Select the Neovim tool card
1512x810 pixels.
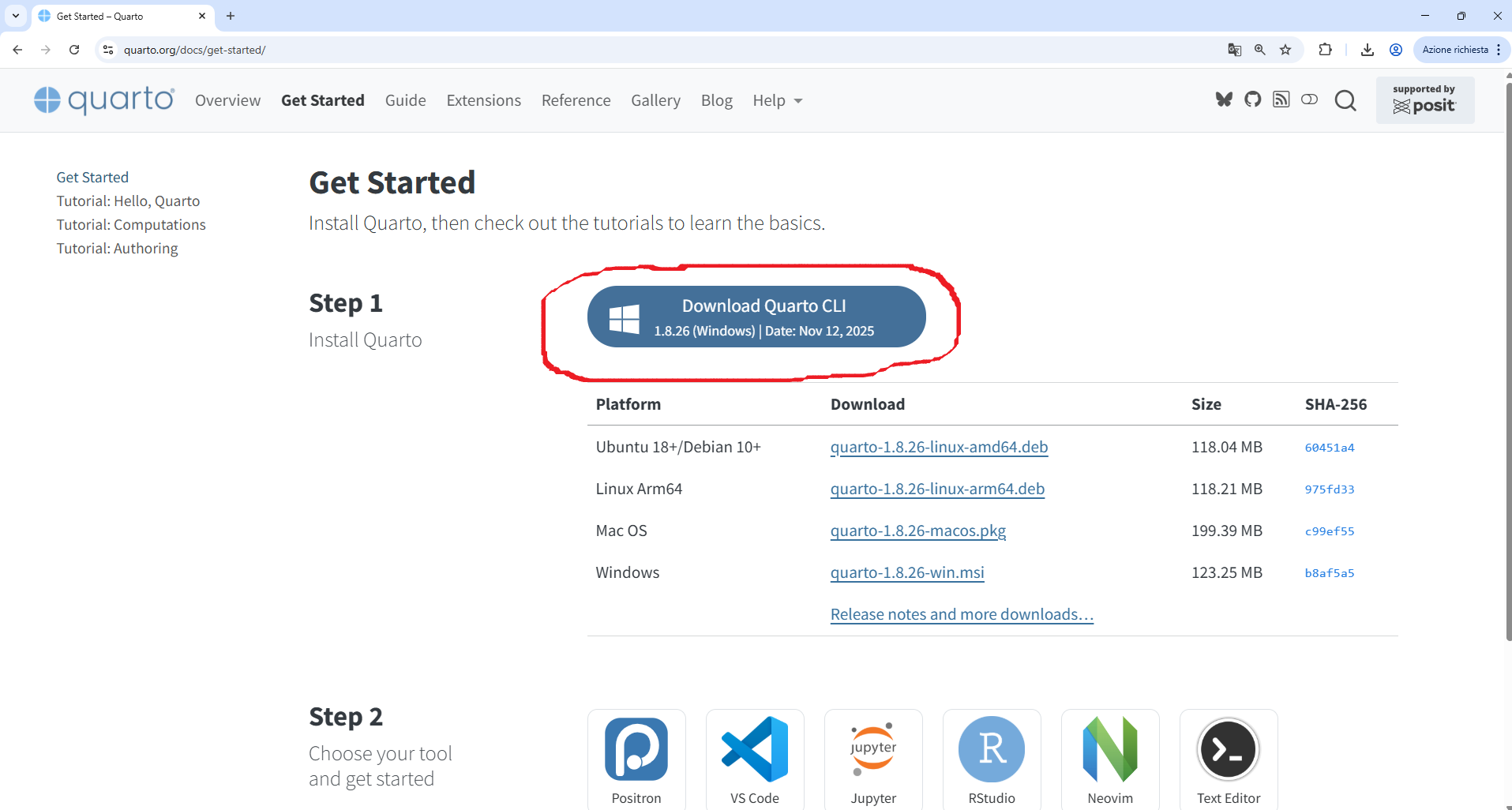(1110, 759)
